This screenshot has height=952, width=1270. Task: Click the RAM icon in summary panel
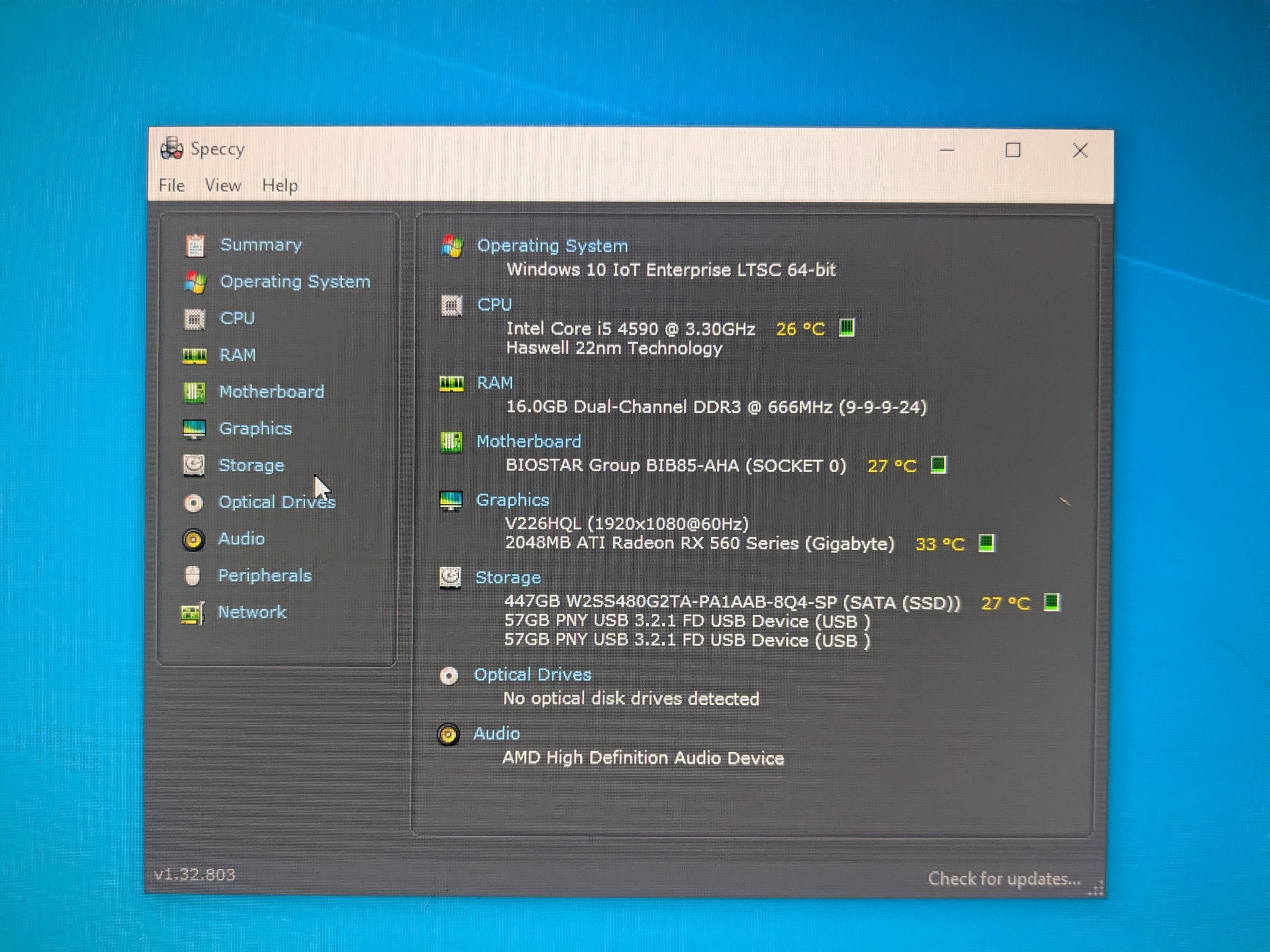coord(451,384)
